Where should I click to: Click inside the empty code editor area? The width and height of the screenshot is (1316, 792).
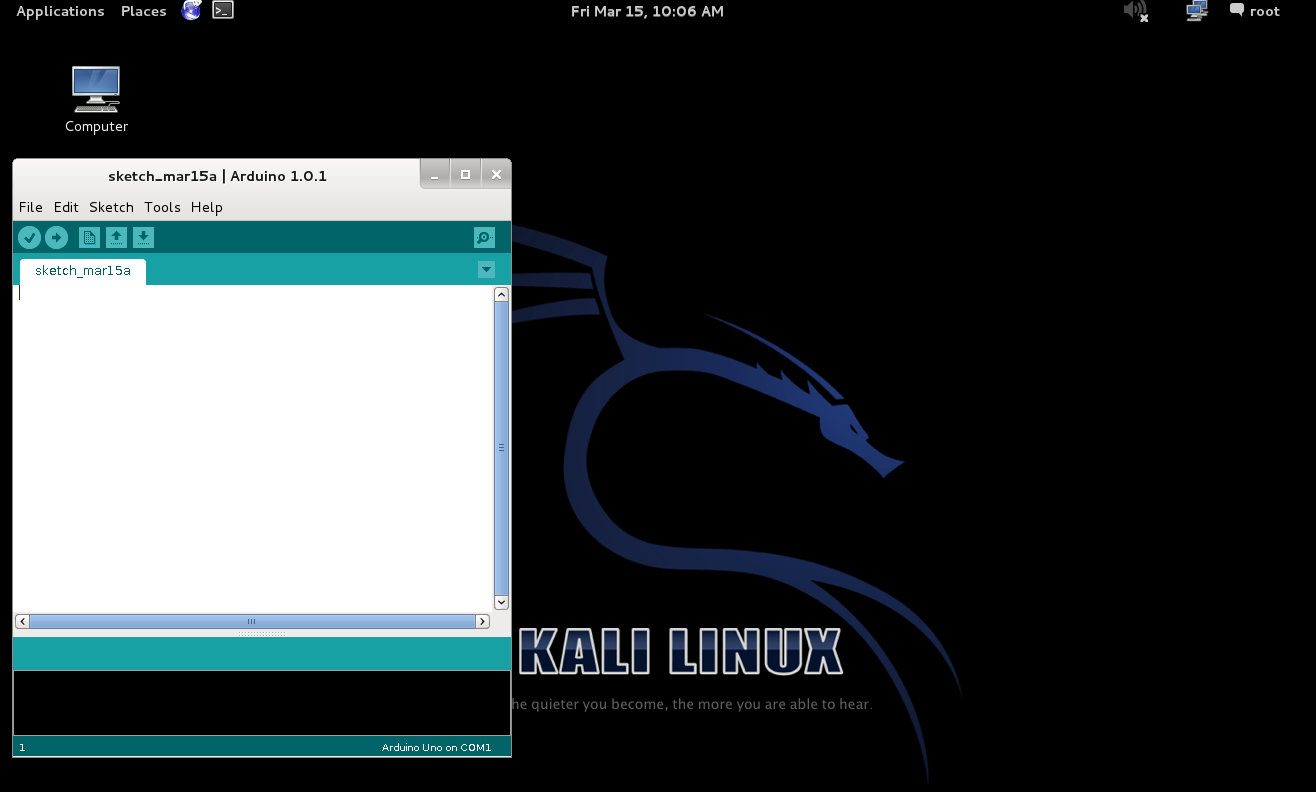(254, 449)
